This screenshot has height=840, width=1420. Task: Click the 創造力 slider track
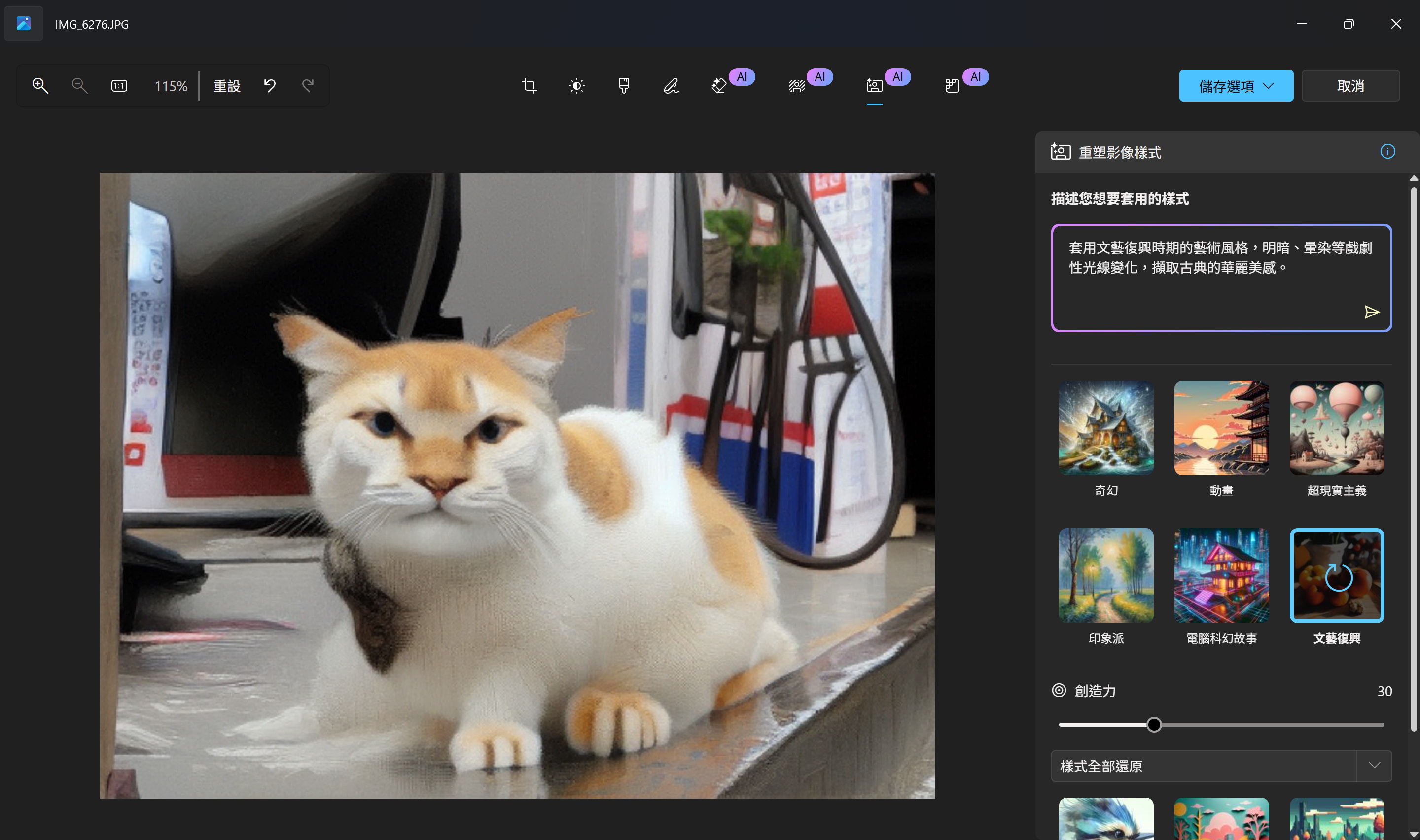click(x=1274, y=725)
